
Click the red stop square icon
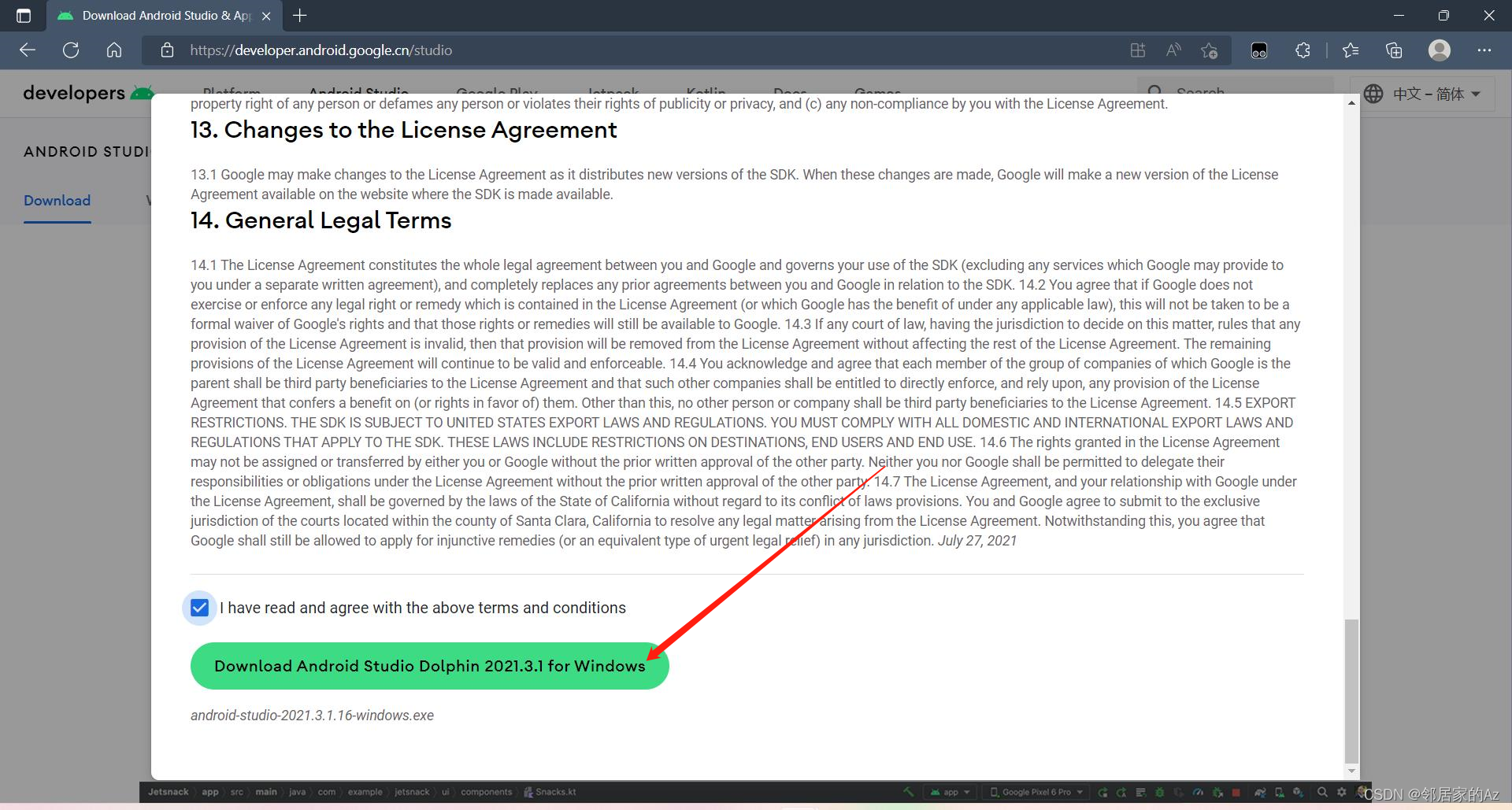coord(1236,792)
